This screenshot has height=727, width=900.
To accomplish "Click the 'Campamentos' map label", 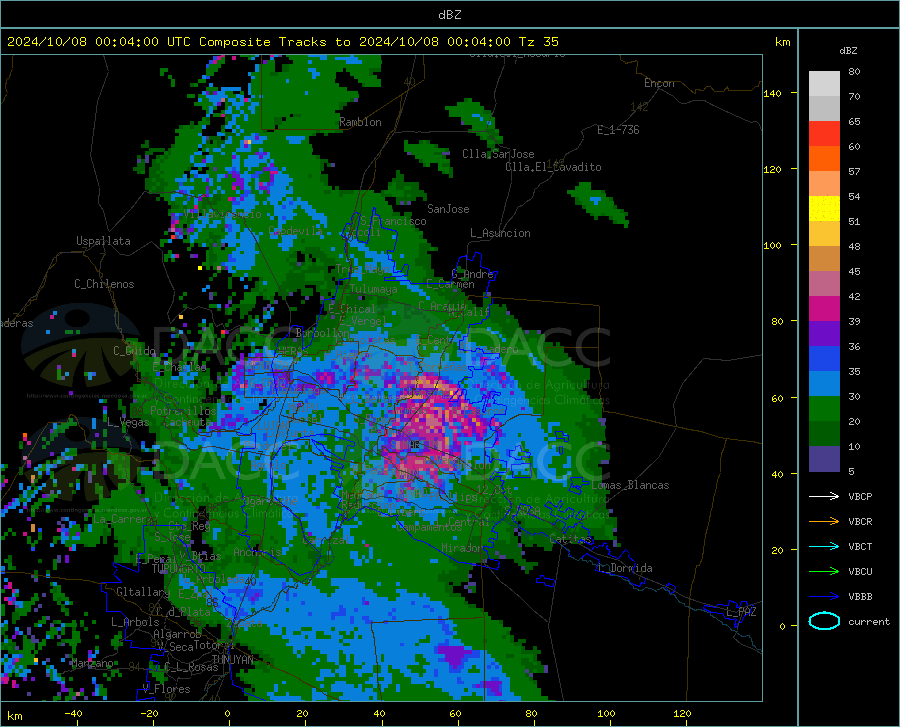I will point(429,527).
